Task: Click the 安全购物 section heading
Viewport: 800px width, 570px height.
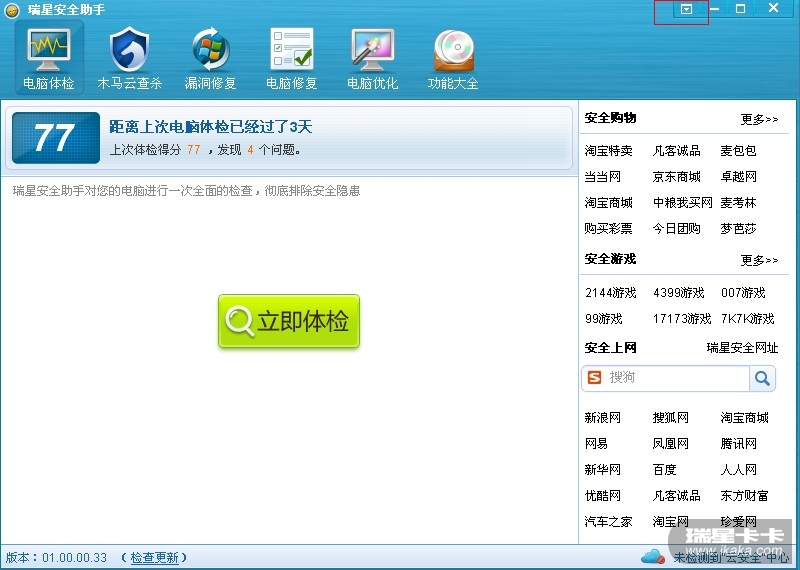Action: [610, 118]
